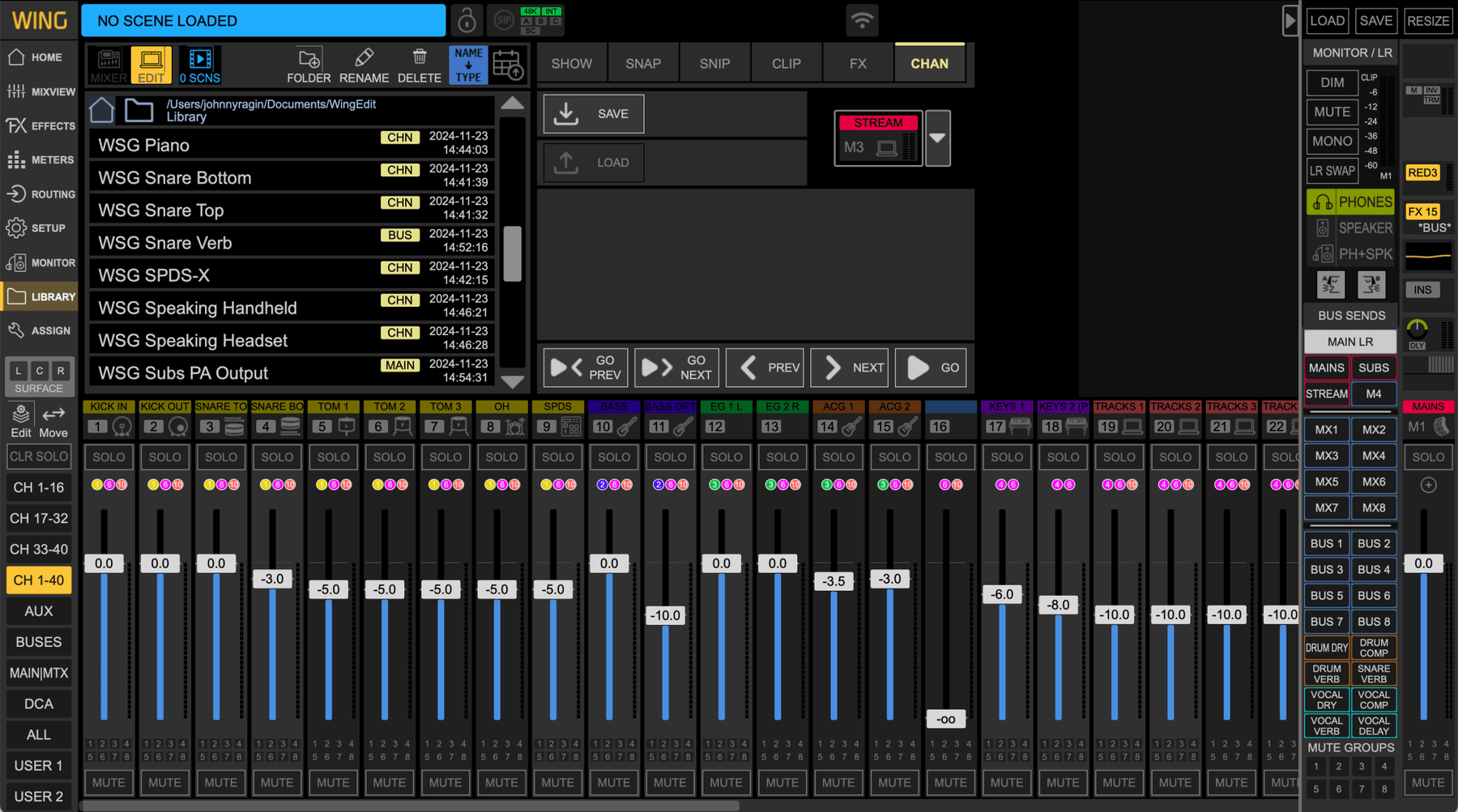Click the WiFi status icon
This screenshot has width=1458, height=812.
862,20
